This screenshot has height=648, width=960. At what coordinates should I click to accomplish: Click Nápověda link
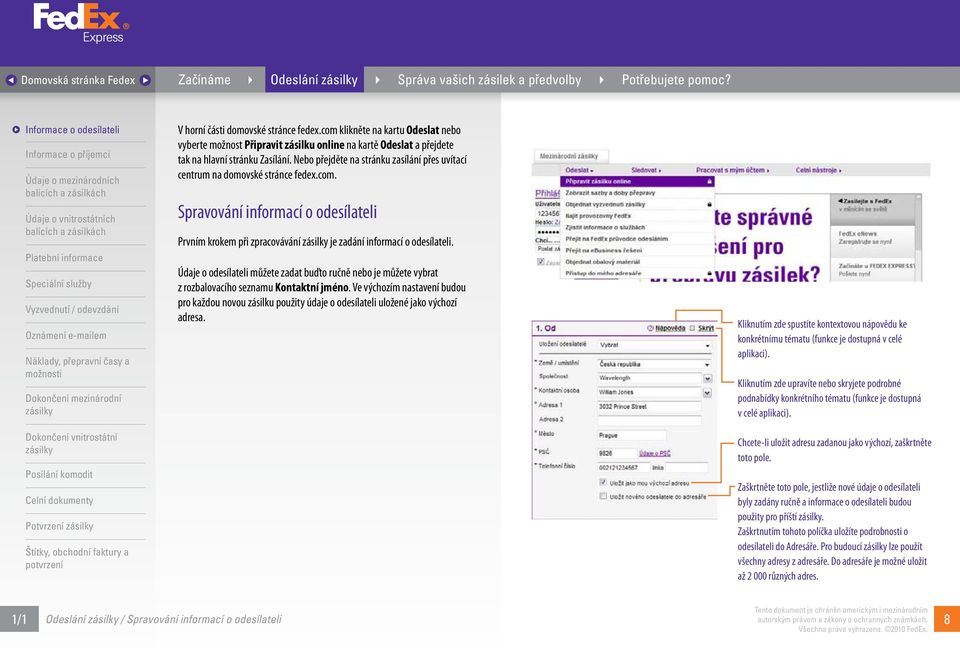(670, 328)
